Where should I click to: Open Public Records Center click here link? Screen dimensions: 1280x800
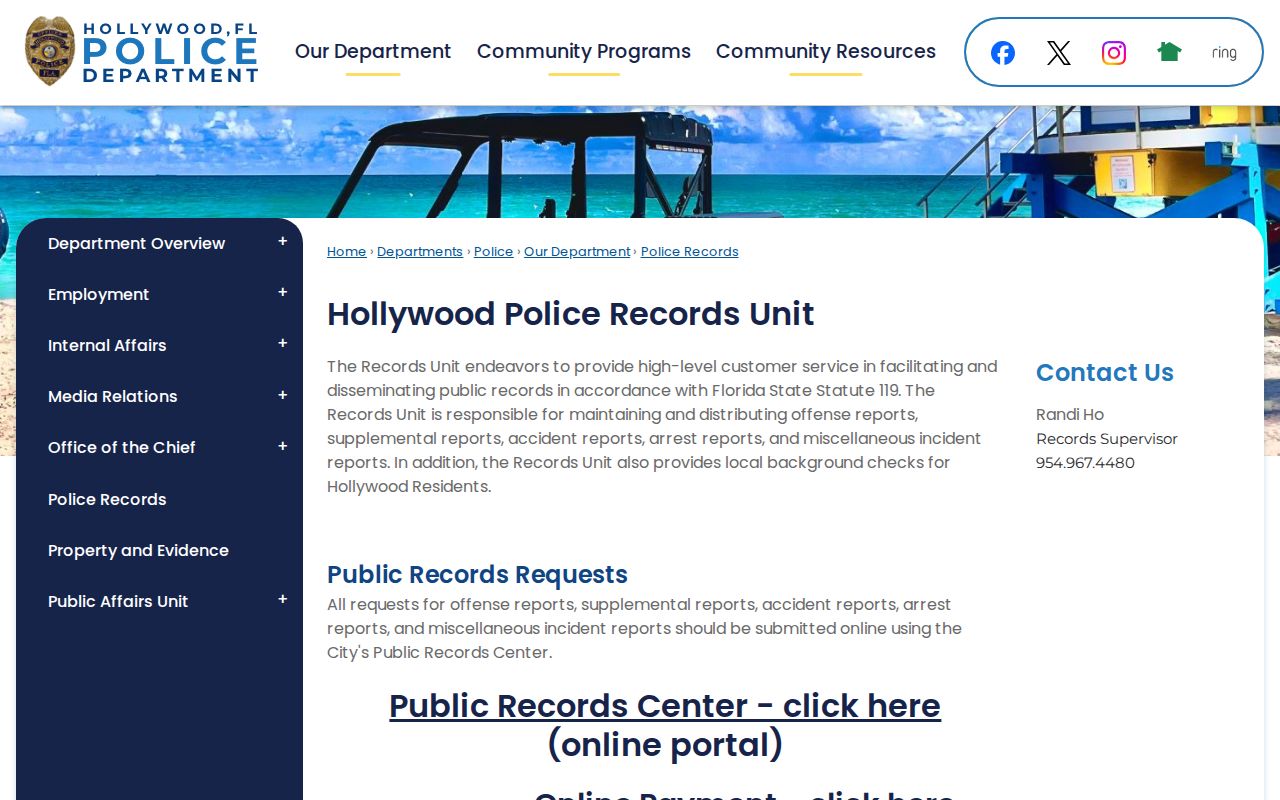point(665,706)
